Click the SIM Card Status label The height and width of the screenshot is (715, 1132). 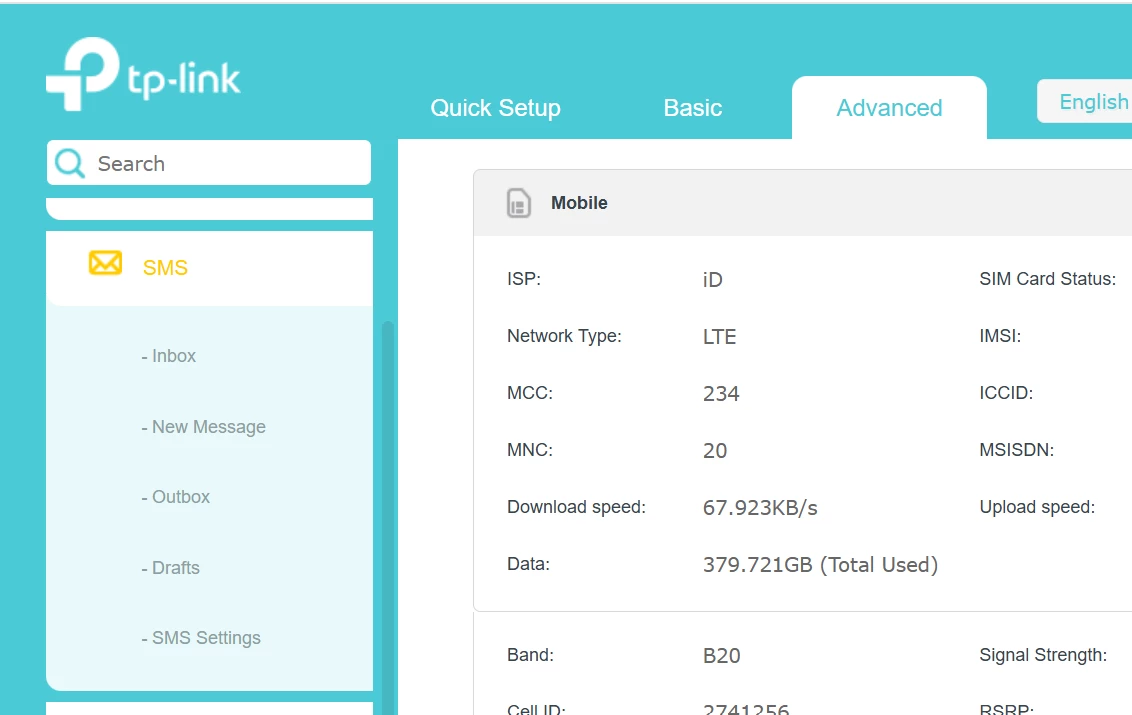[x=1047, y=279]
